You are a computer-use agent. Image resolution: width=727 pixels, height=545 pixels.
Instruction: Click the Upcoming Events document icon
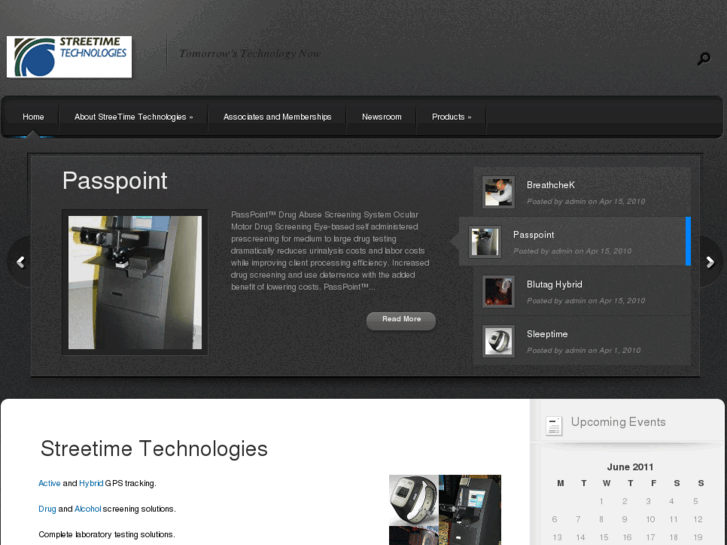click(554, 425)
